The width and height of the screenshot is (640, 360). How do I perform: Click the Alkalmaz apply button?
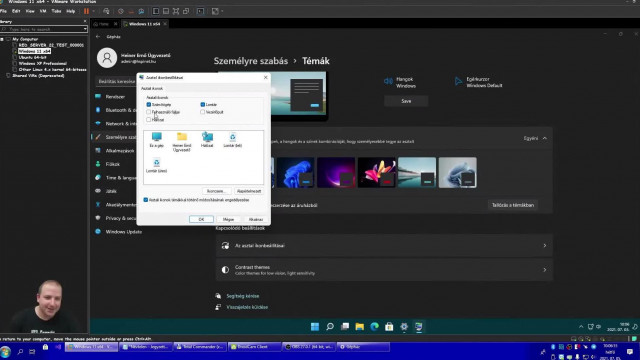[x=256, y=219]
